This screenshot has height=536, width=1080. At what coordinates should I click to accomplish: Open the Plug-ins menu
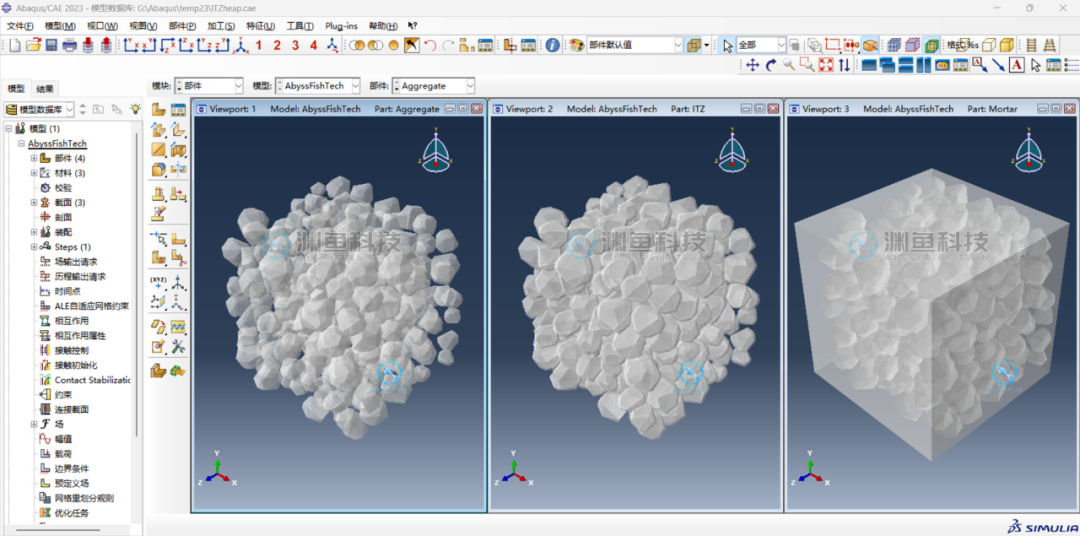click(341, 26)
